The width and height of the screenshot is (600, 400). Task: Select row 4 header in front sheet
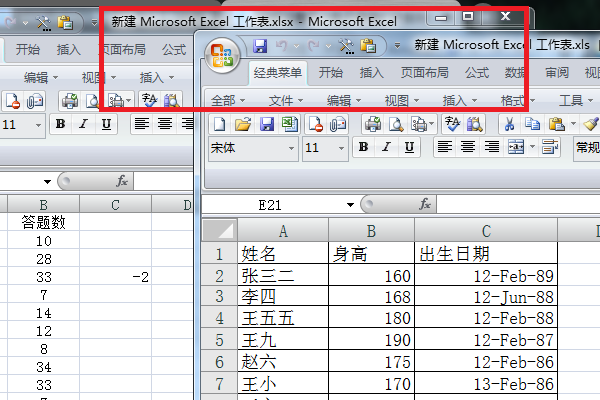(x=220, y=318)
